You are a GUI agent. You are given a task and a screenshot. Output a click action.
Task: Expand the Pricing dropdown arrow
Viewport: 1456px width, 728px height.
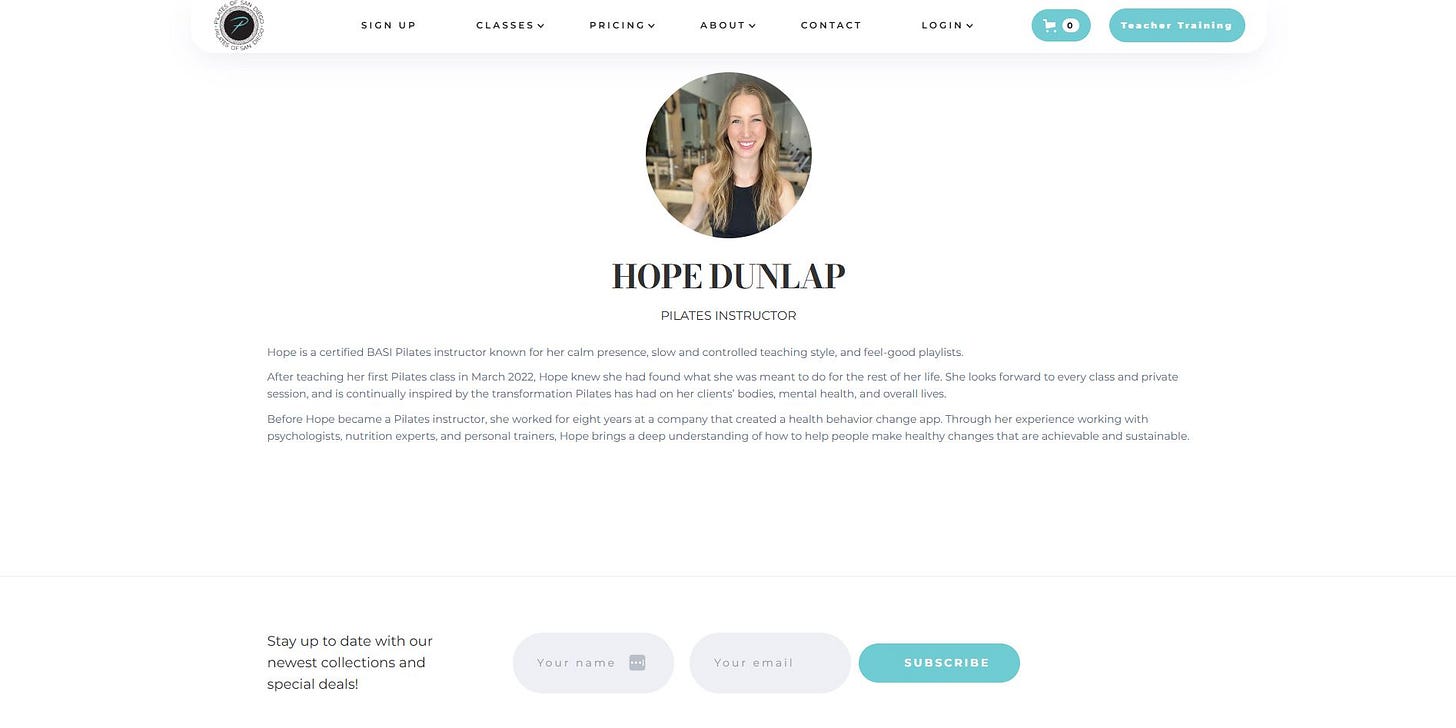tap(652, 26)
